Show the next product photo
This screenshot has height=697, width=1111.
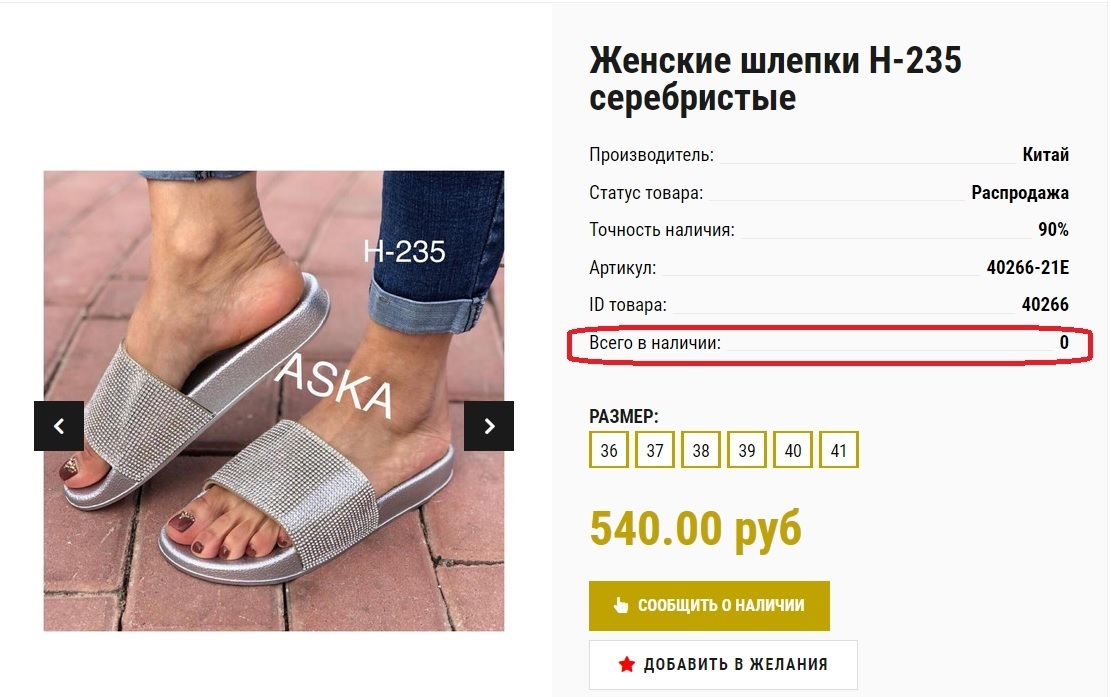(x=489, y=426)
